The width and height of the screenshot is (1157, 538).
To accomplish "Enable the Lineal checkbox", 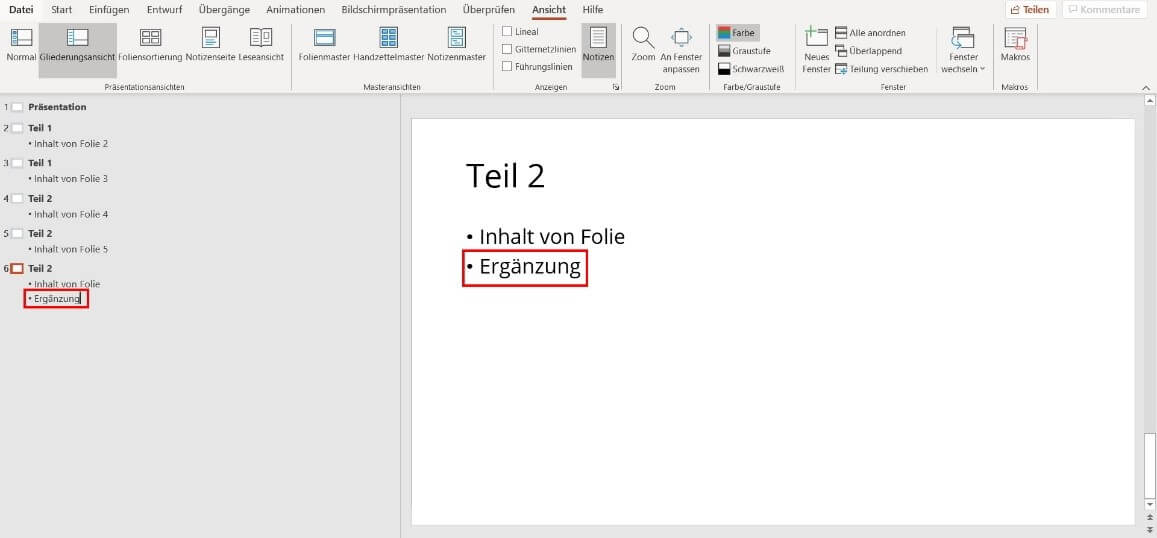I will coord(507,31).
